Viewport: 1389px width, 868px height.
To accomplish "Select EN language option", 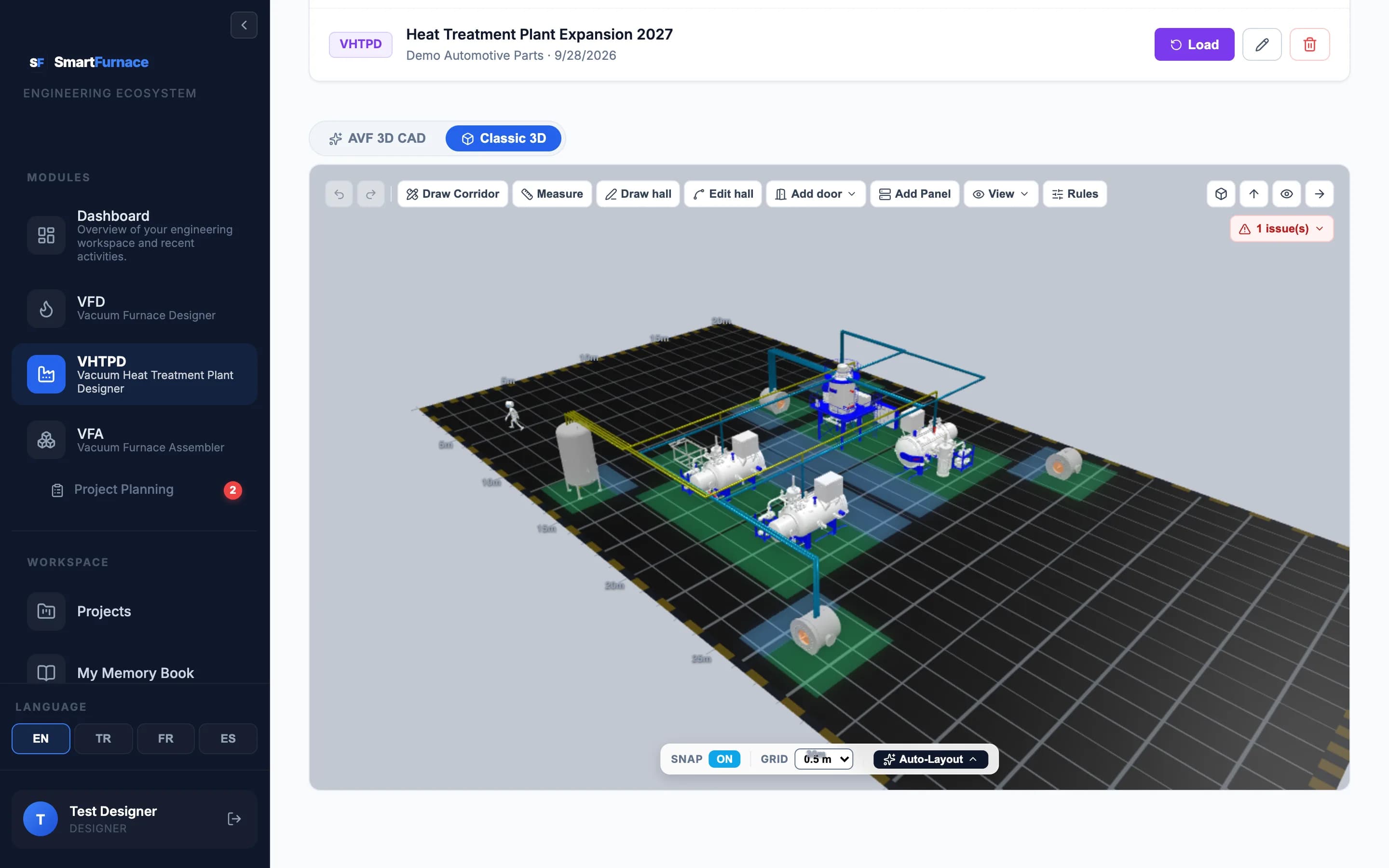I will pyautogui.click(x=41, y=738).
